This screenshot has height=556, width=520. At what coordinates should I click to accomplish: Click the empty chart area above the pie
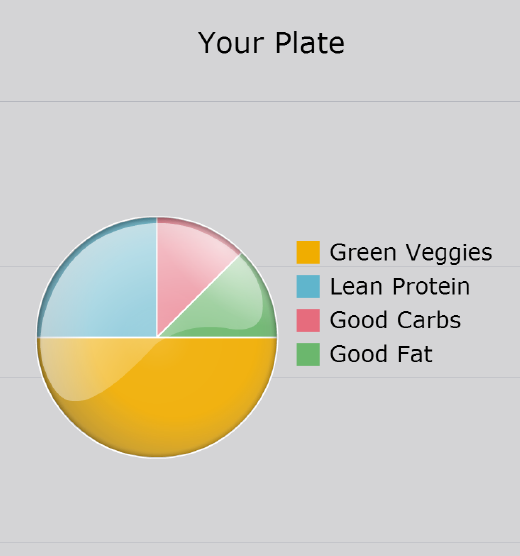point(260,160)
